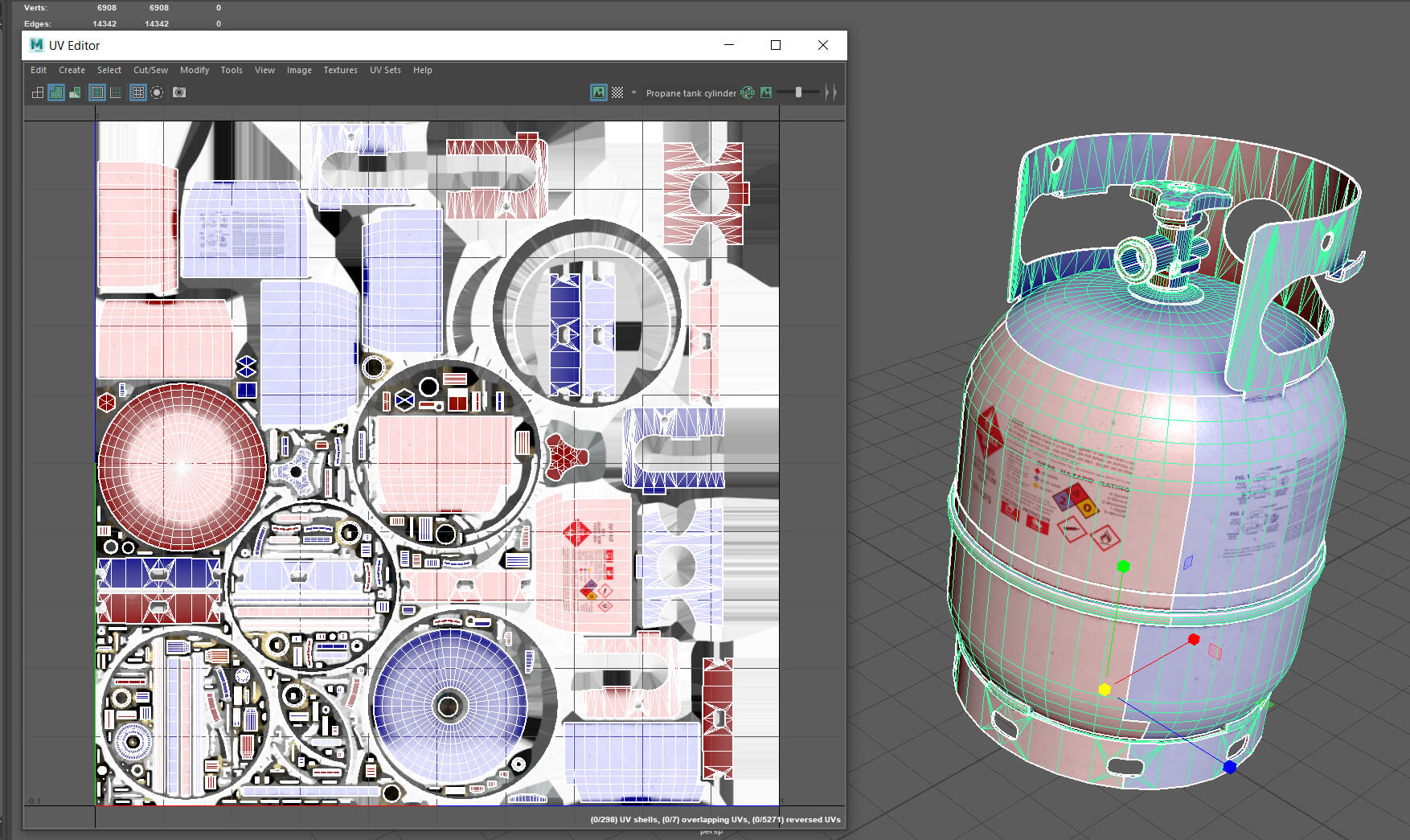Open the Textures menu
The image size is (1410, 840).
[340, 70]
